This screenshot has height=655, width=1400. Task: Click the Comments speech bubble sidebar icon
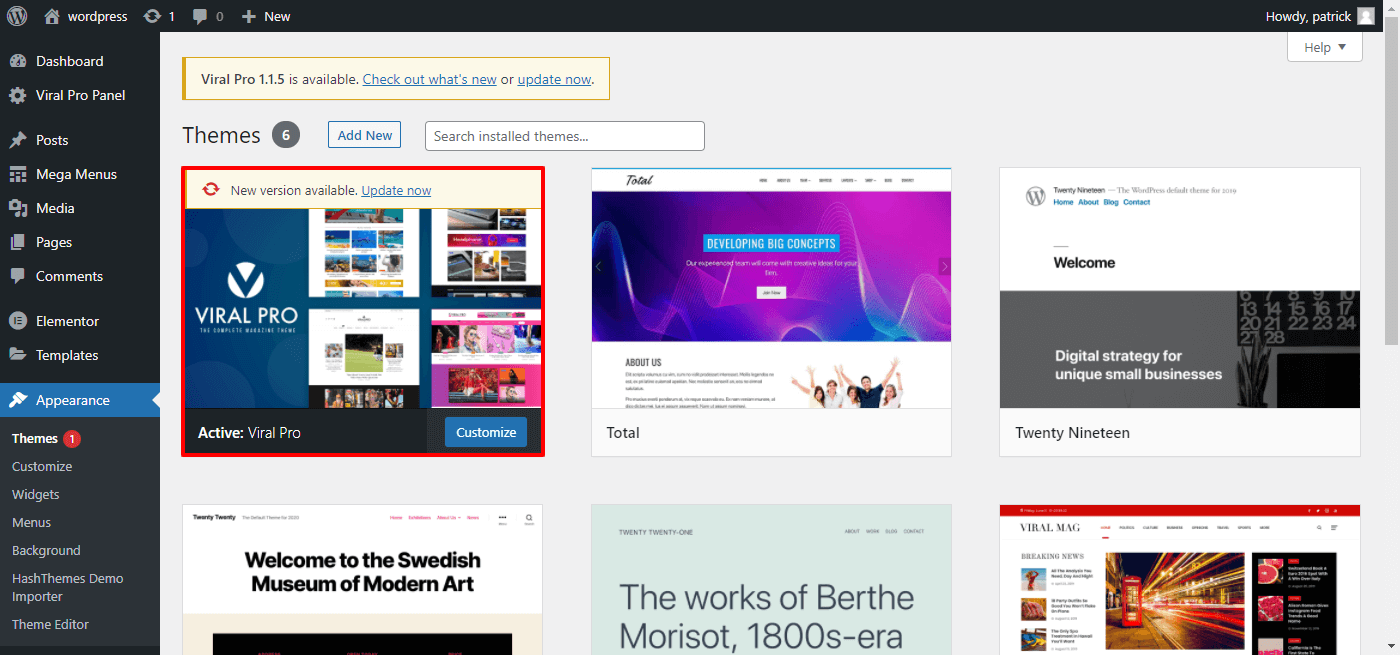coord(18,276)
